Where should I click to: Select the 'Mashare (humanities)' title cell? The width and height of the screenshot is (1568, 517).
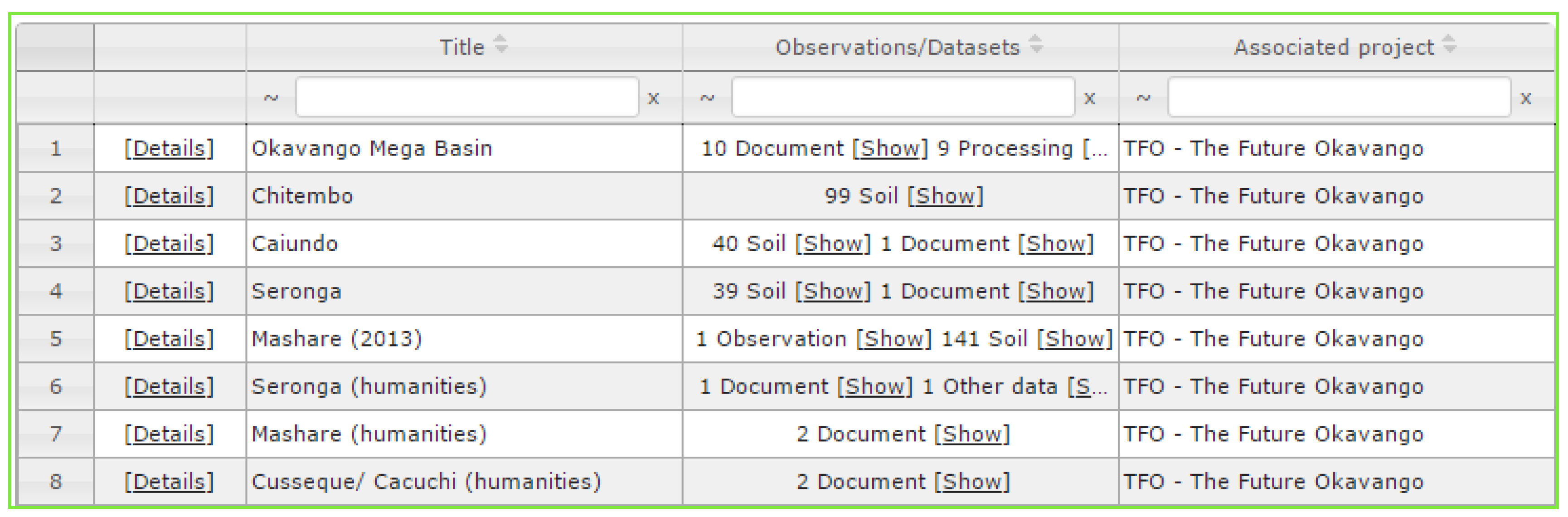click(x=465, y=434)
